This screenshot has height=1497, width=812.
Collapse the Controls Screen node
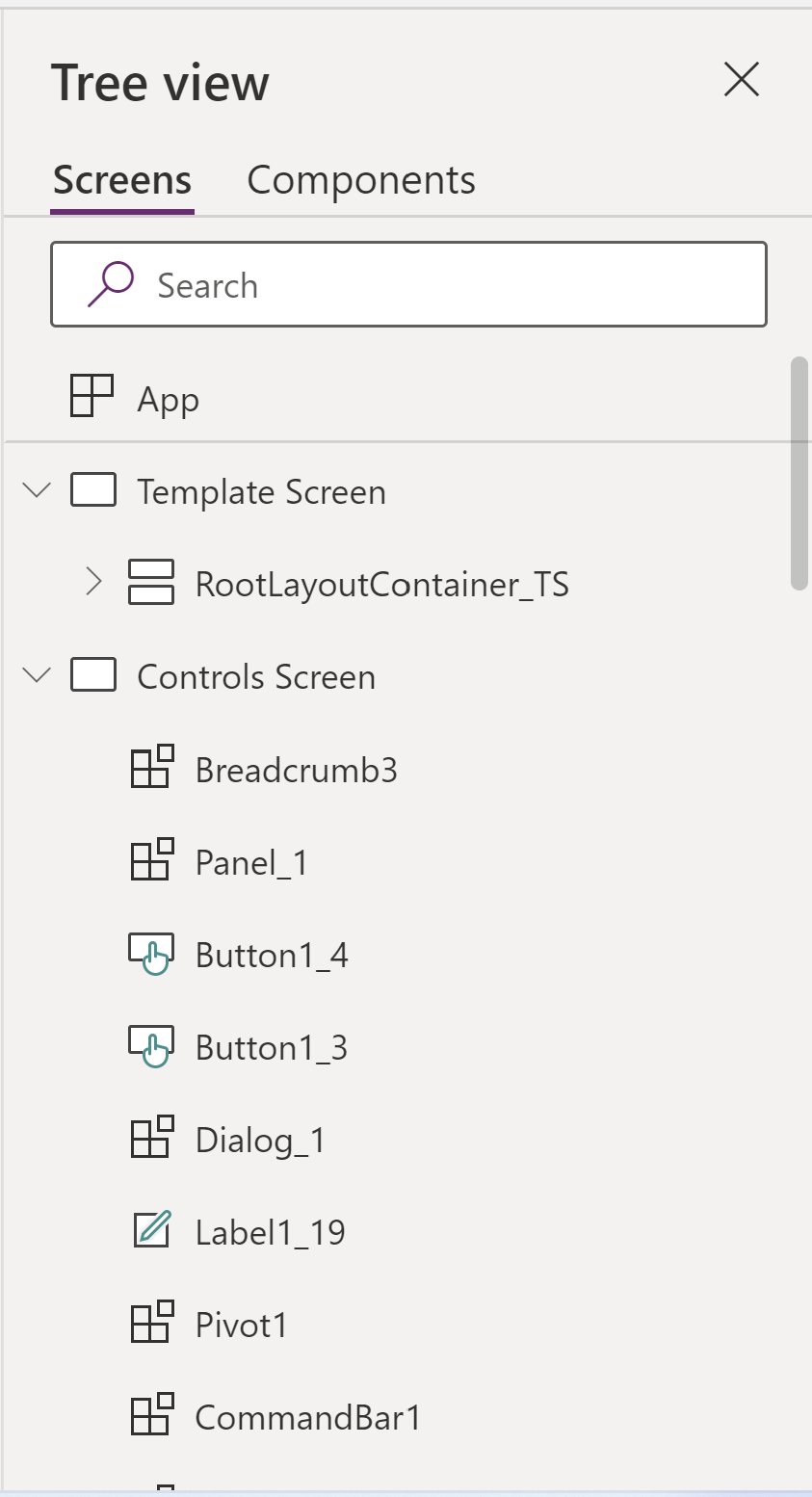pyautogui.click(x=37, y=675)
